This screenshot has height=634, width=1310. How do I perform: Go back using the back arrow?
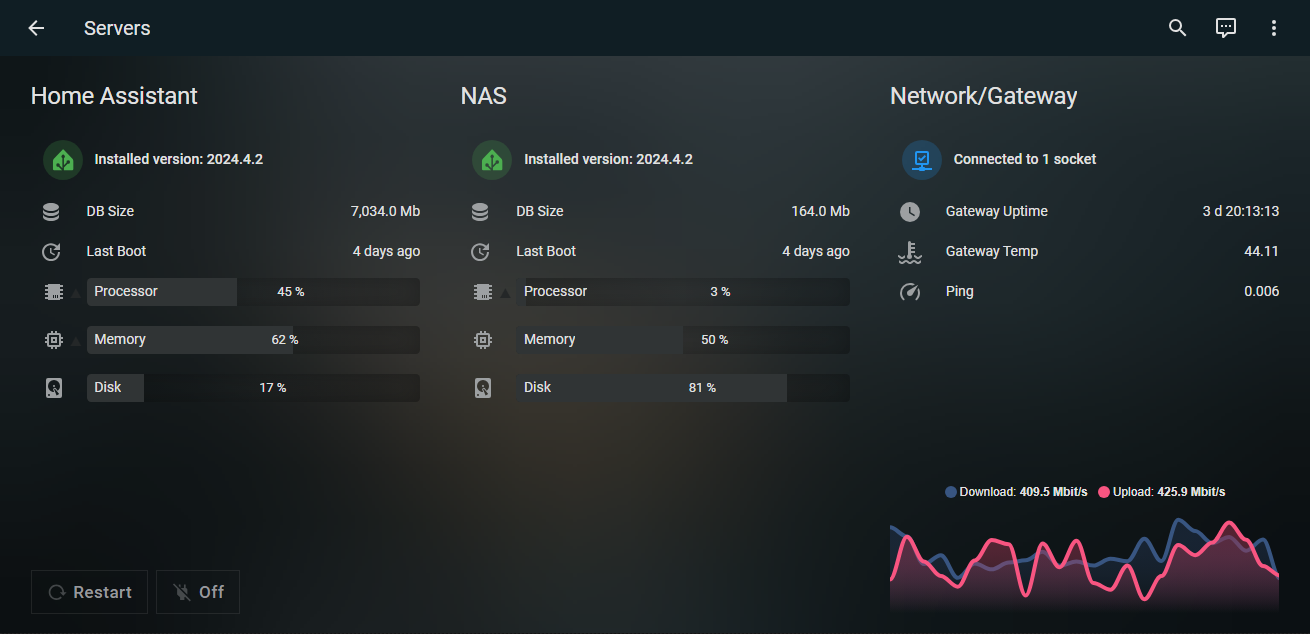click(36, 28)
